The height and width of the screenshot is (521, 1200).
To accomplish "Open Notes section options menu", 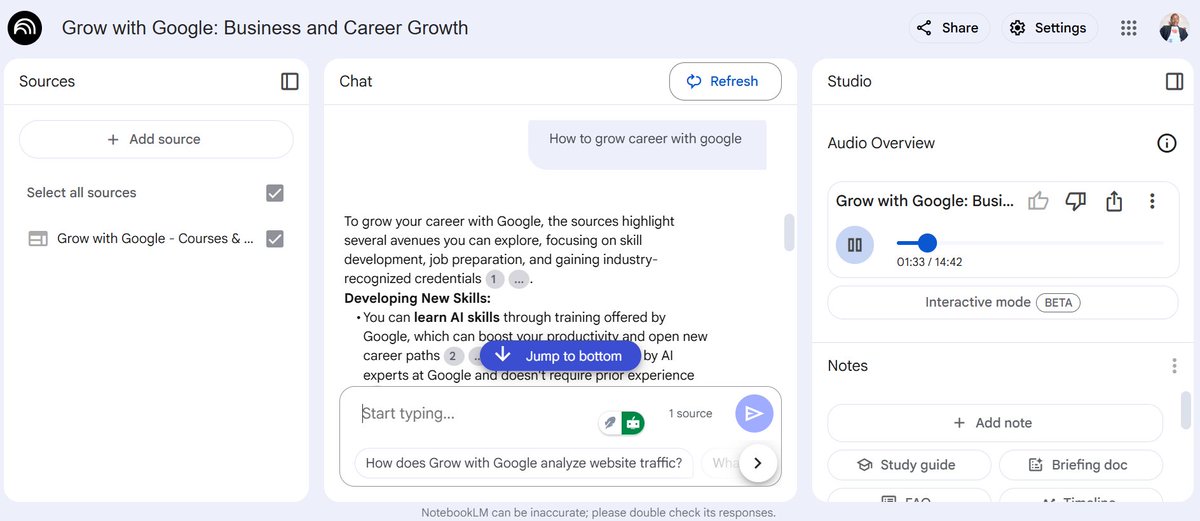I will pos(1174,366).
